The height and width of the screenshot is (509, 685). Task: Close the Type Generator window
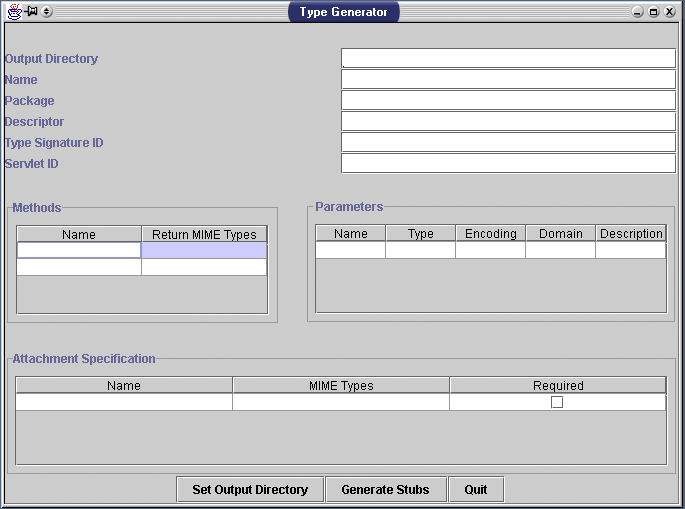[x=669, y=12]
